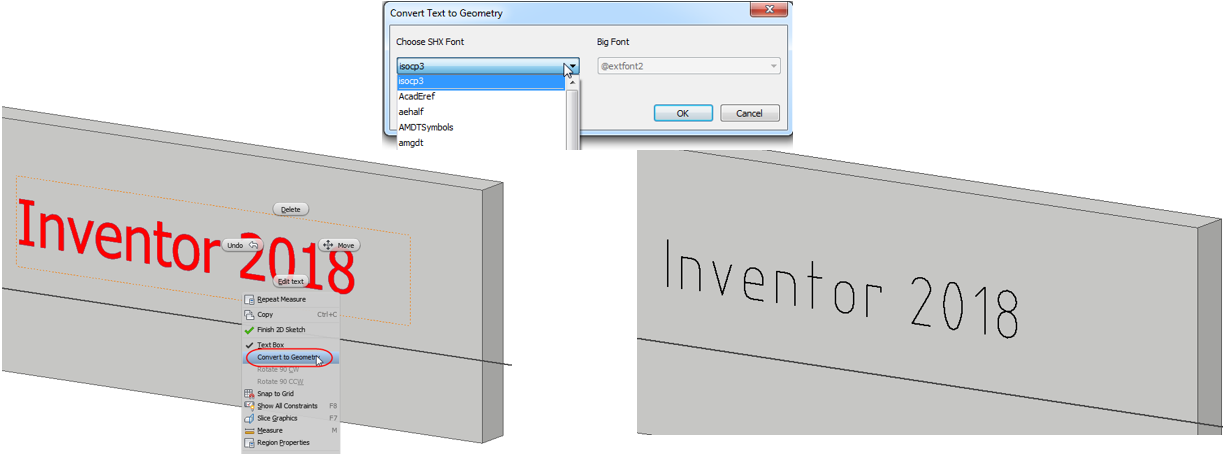Toggle the Snap to Grid option

tap(275, 394)
